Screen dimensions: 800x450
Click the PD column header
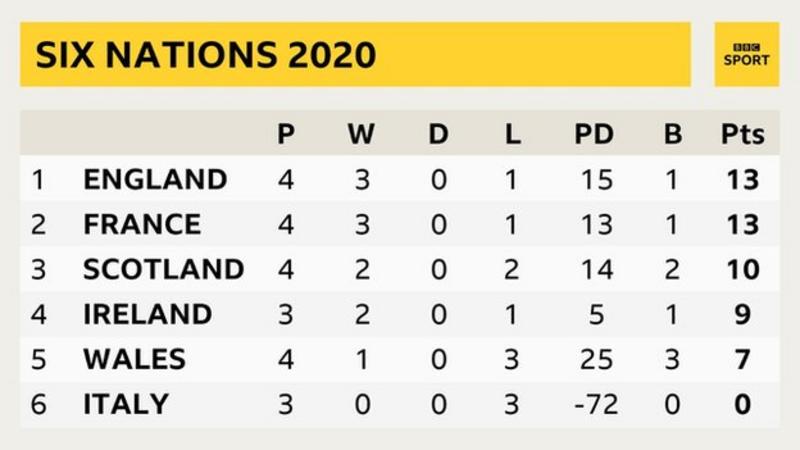(x=594, y=134)
